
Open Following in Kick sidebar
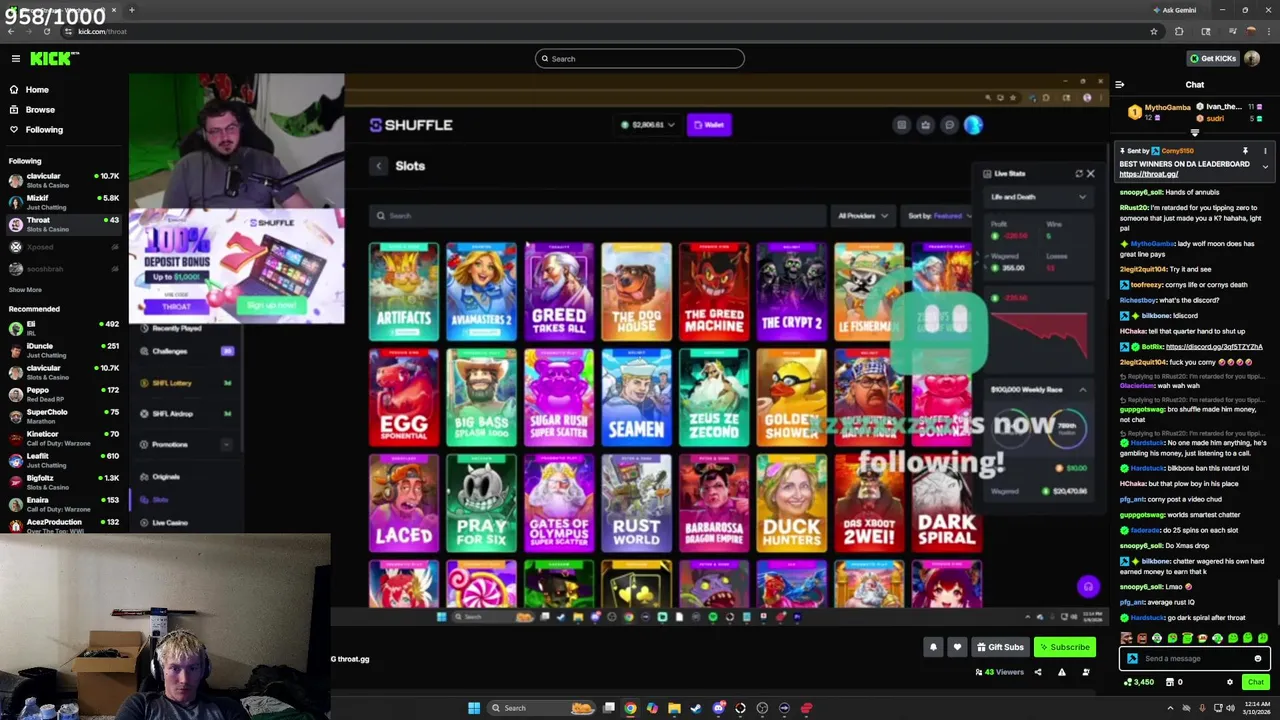44,130
